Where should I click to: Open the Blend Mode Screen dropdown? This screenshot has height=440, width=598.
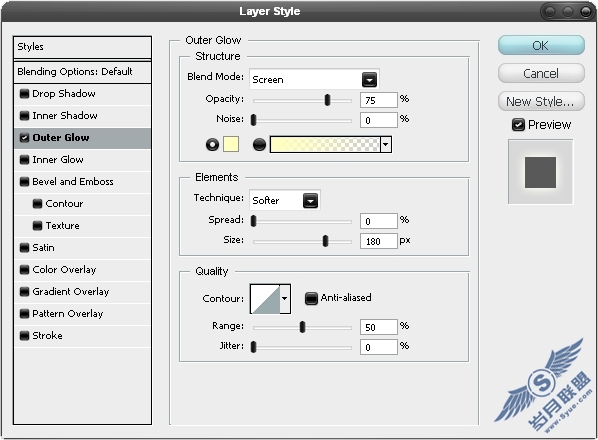point(314,79)
